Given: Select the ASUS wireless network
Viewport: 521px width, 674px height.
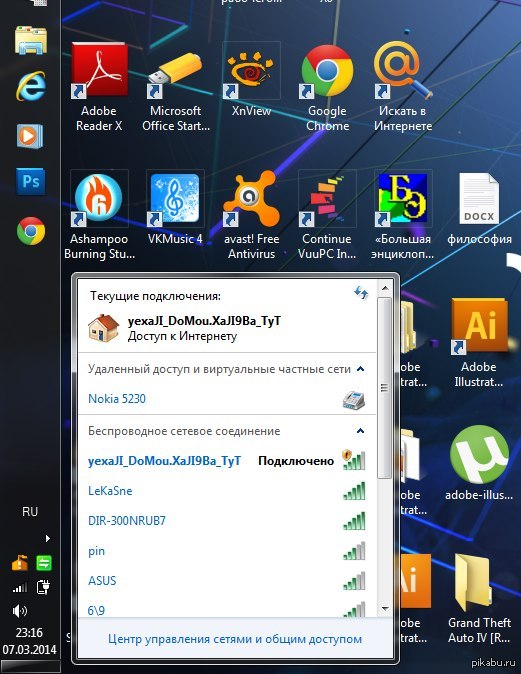Looking at the screenshot, I should coord(227,581).
